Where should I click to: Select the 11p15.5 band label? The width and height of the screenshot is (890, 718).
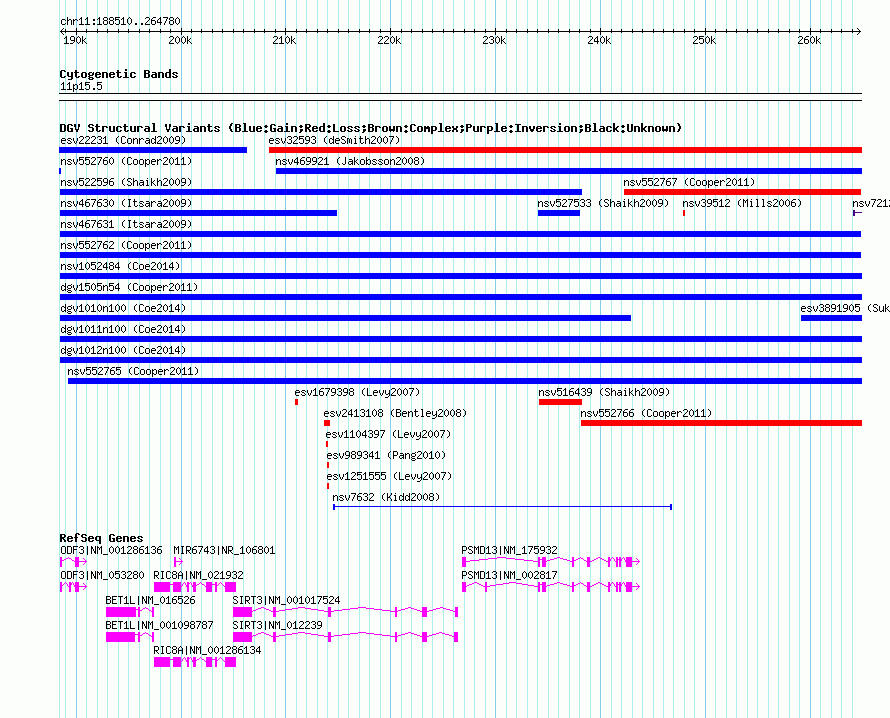[81, 86]
